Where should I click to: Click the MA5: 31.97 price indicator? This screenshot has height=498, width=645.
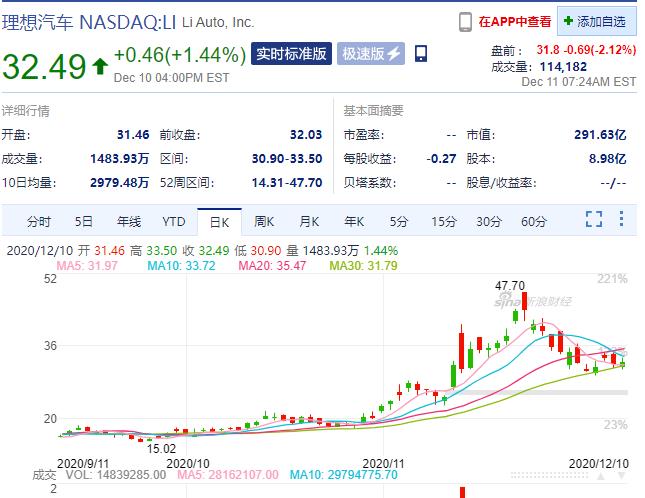(87, 266)
